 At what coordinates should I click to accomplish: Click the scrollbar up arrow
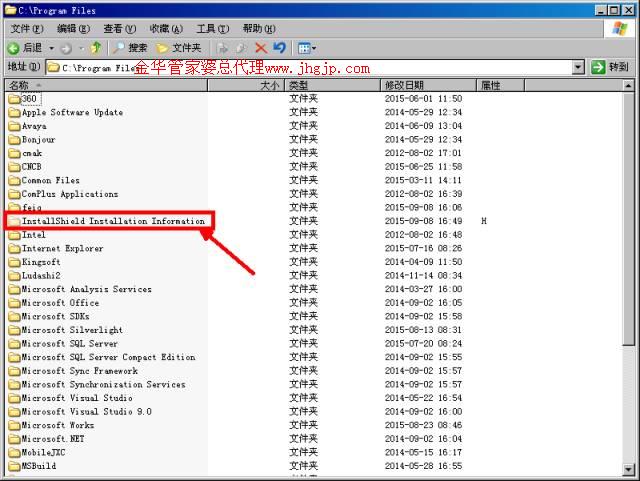point(629,86)
